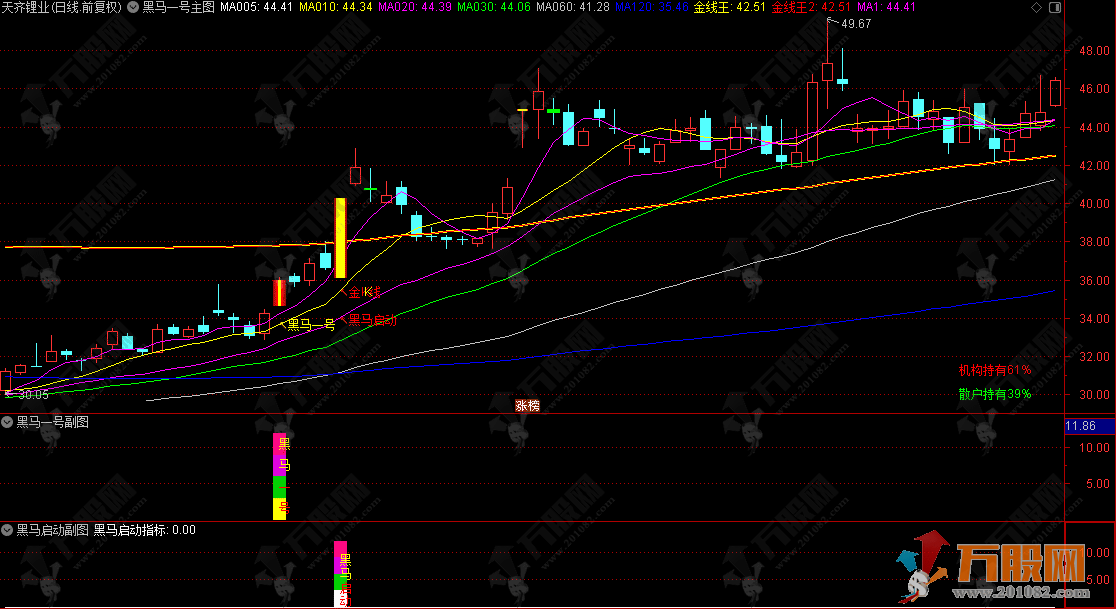The height and width of the screenshot is (609, 1116).
Task: Open the 黑马一号副图 panel dropdown arrow
Action: click(8, 423)
